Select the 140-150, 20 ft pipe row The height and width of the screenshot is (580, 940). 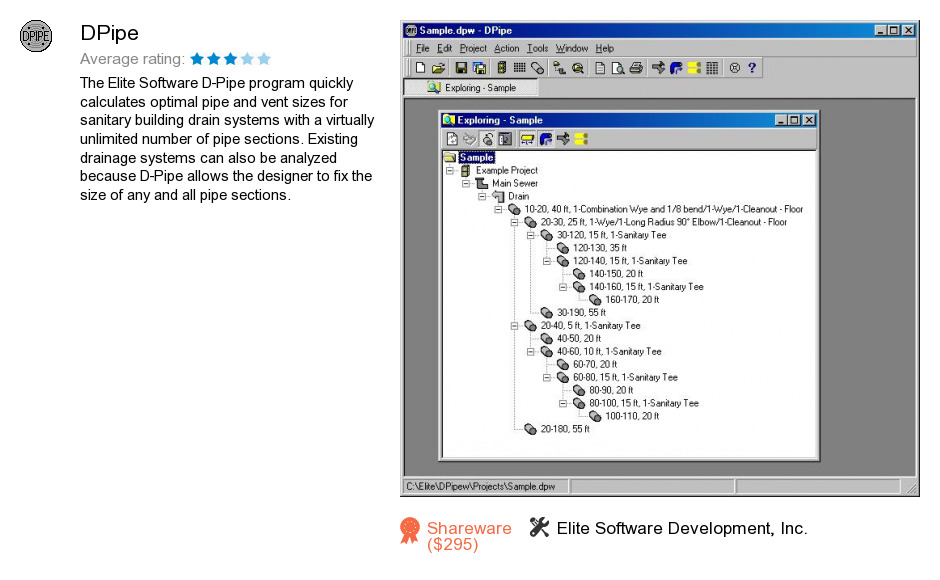pyautogui.click(x=616, y=274)
